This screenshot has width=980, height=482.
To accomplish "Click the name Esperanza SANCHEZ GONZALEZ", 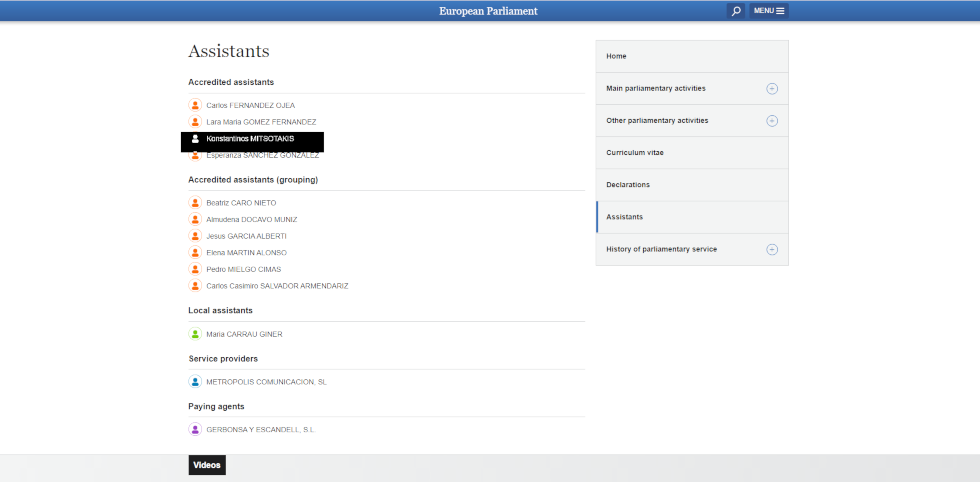I will (x=262, y=156).
